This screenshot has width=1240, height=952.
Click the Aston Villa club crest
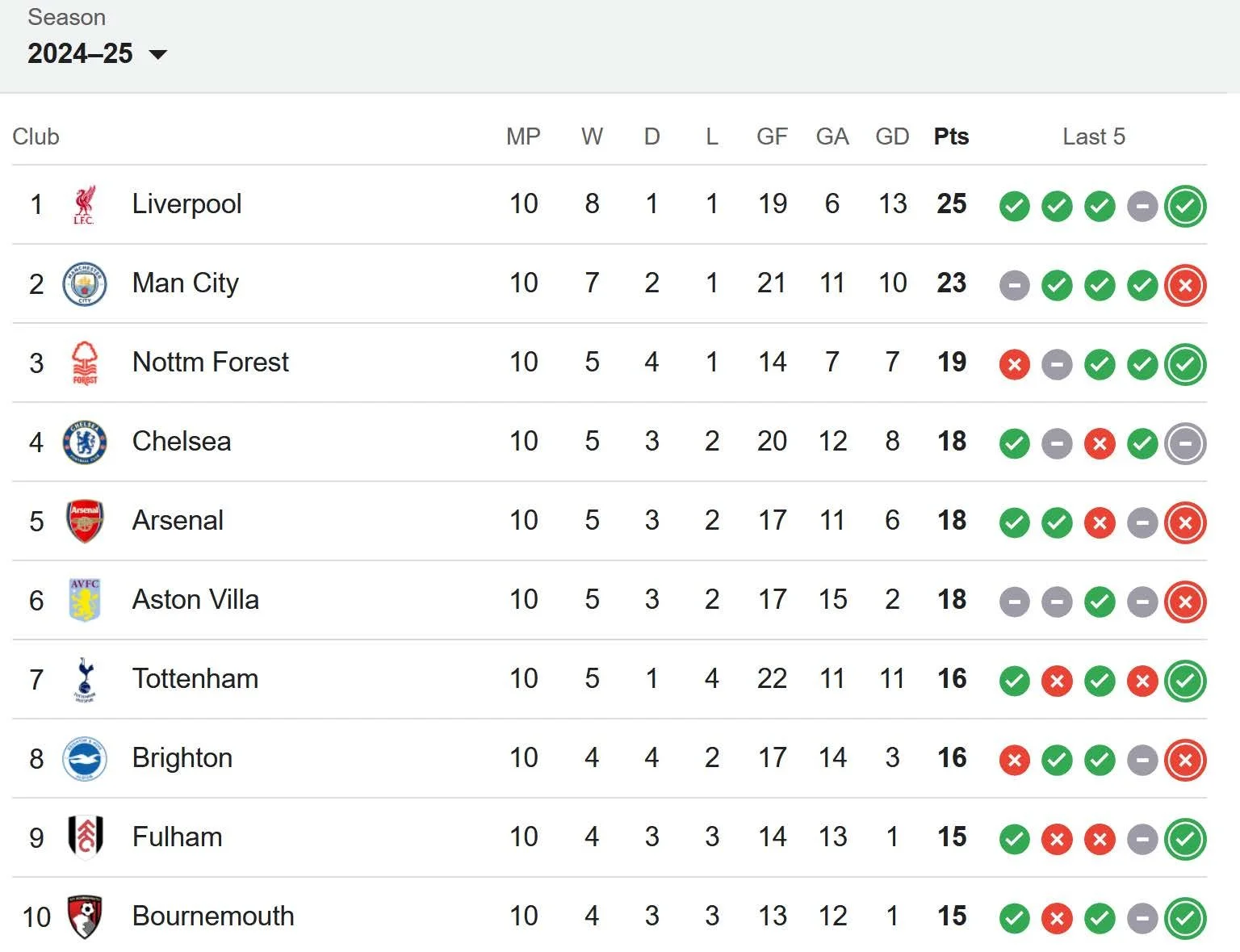click(x=84, y=600)
